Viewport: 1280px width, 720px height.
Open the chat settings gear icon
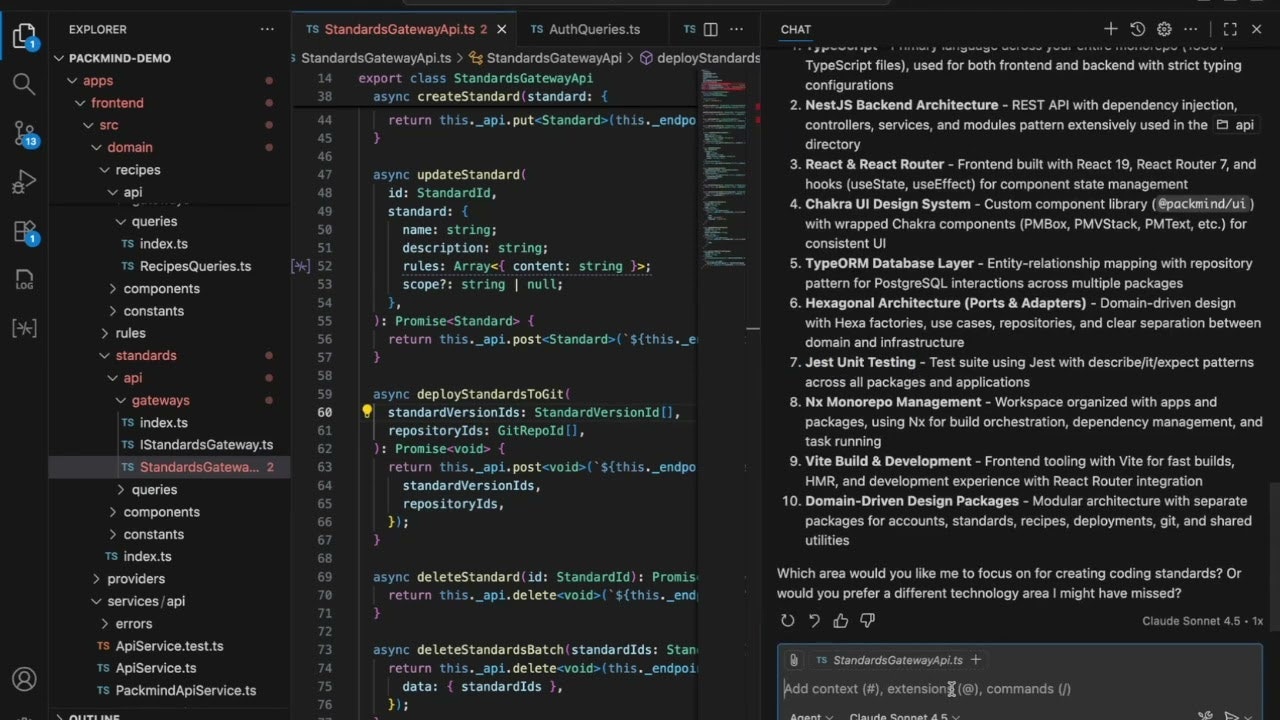(1163, 29)
